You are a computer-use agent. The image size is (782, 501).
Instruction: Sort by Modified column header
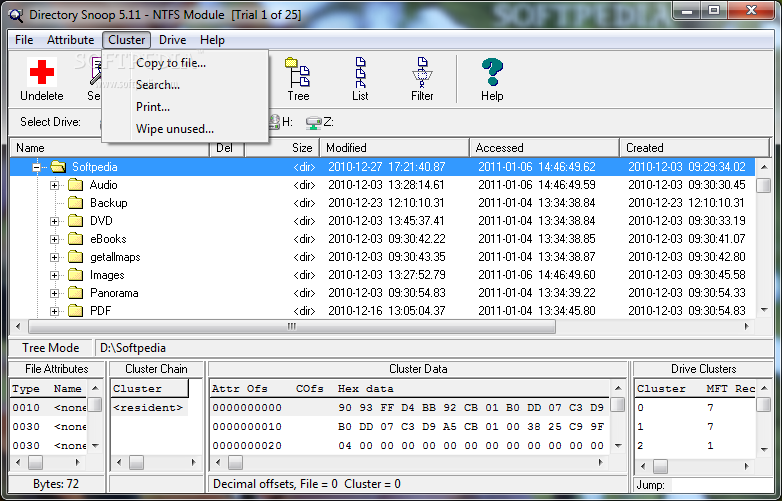(394, 148)
